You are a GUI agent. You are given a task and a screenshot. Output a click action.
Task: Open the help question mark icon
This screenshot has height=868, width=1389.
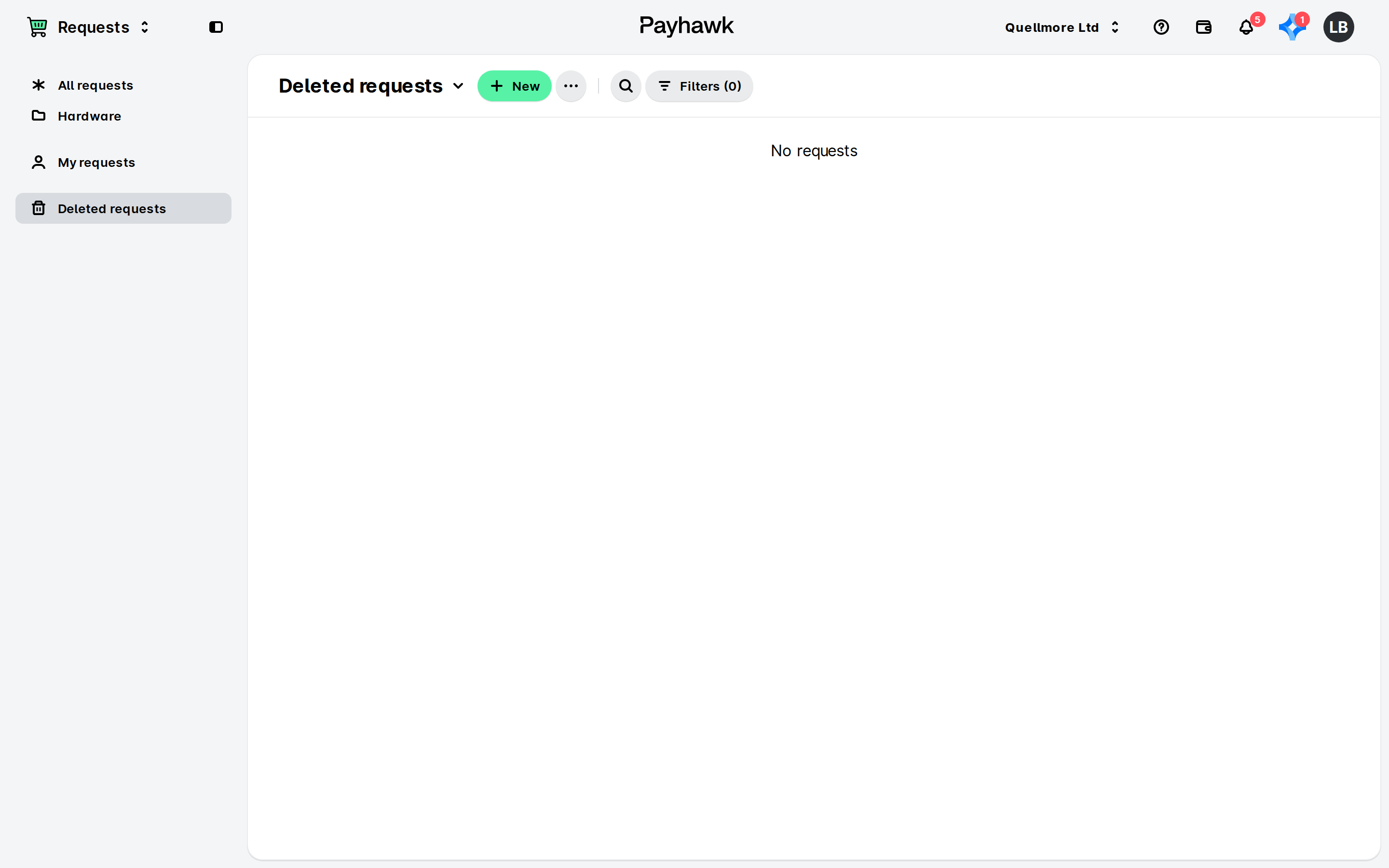pyautogui.click(x=1161, y=27)
